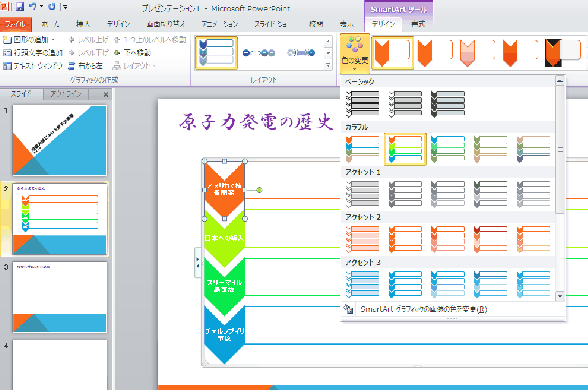588x390 pixels.
Task: Switch to the スライド ショー ribbon tab
Action: (270, 24)
